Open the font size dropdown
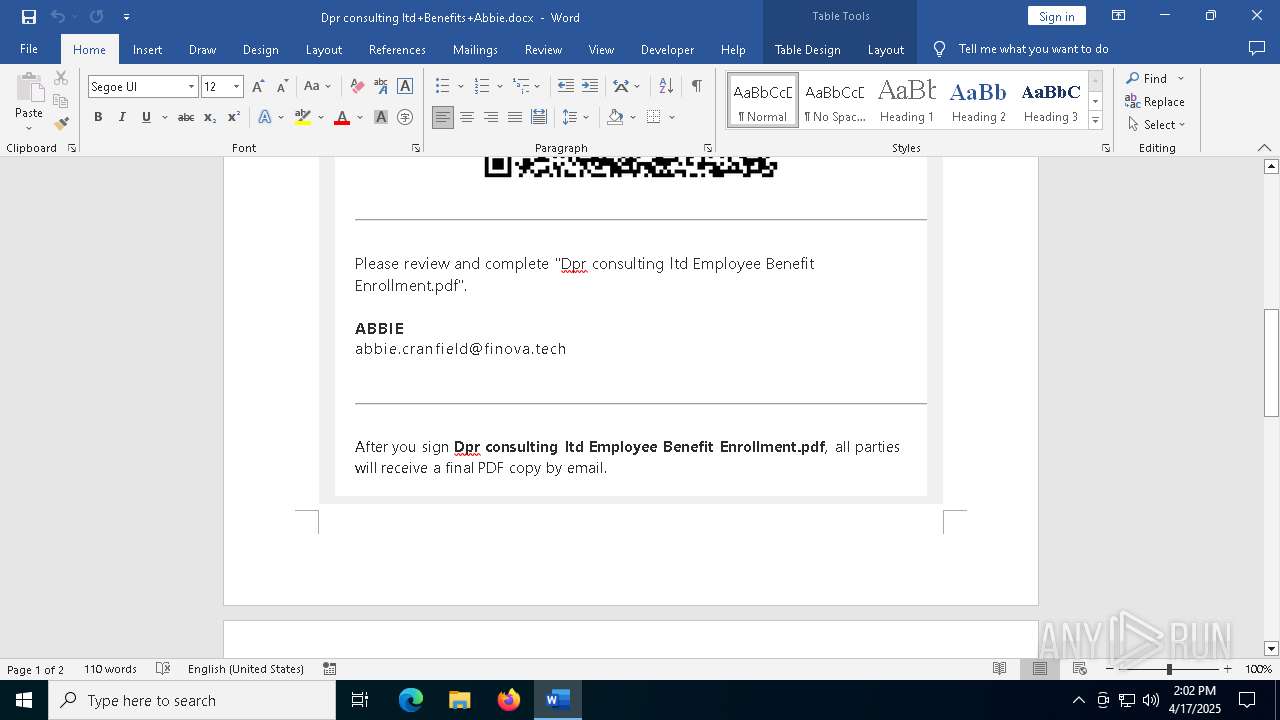The width and height of the screenshot is (1280, 720). point(236,87)
